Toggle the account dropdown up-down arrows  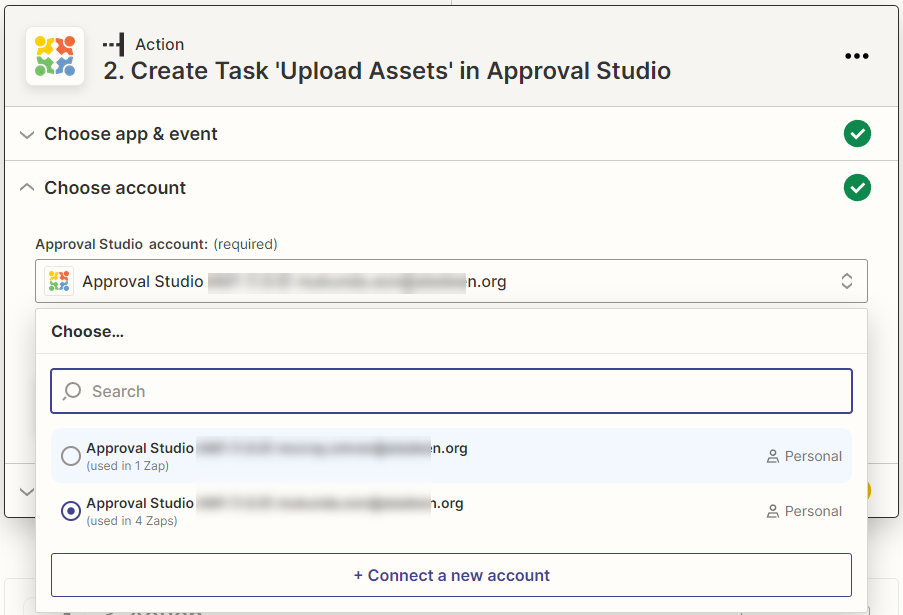point(846,282)
